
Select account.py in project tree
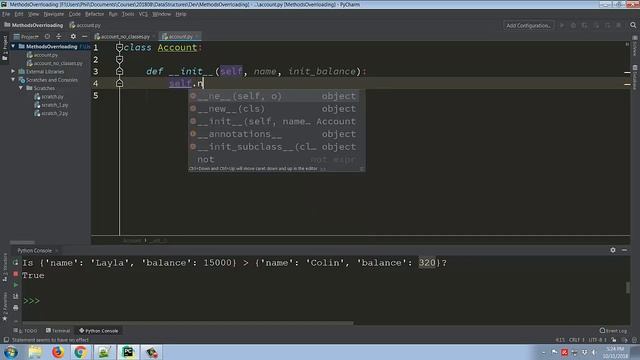42,55
